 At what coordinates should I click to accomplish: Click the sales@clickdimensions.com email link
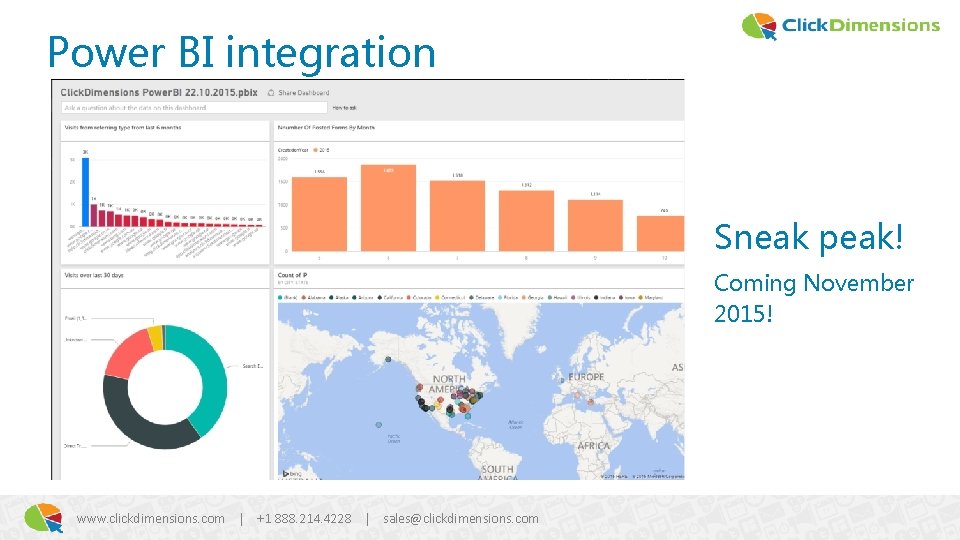(x=461, y=519)
